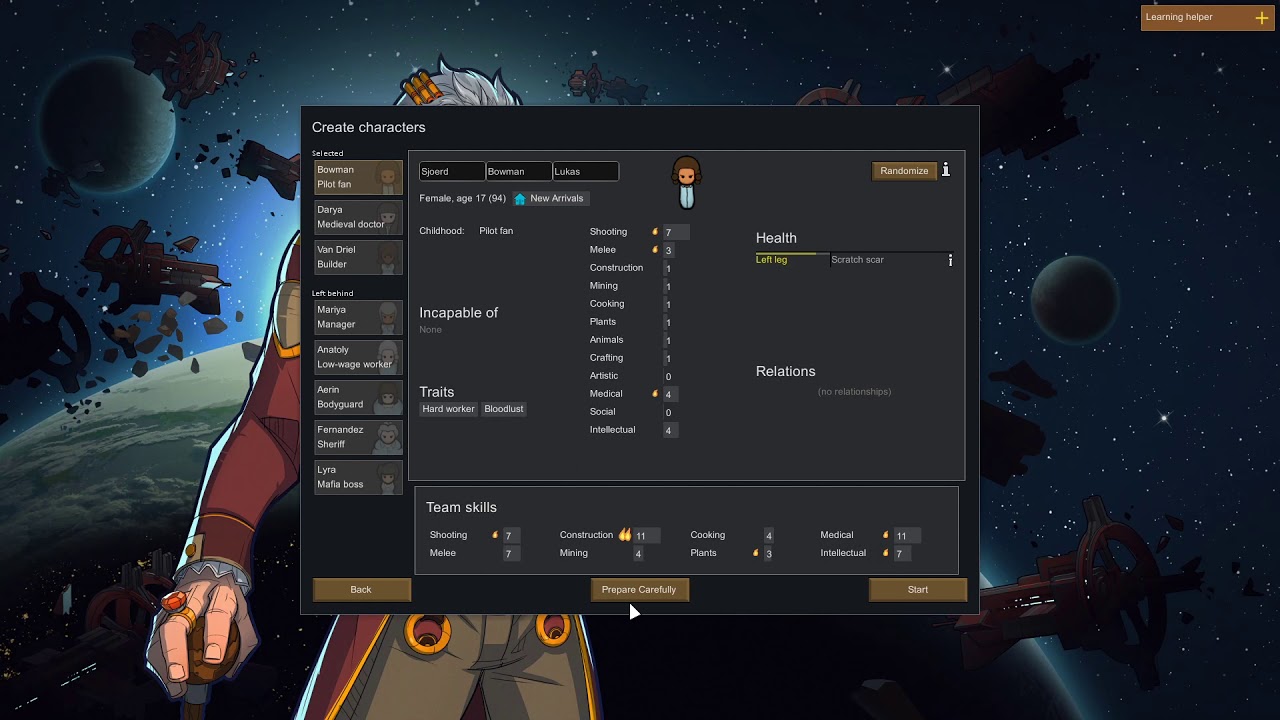Image resolution: width=1280 pixels, height=720 pixels.
Task: Click the Hard worker trait tag
Action: 448,409
